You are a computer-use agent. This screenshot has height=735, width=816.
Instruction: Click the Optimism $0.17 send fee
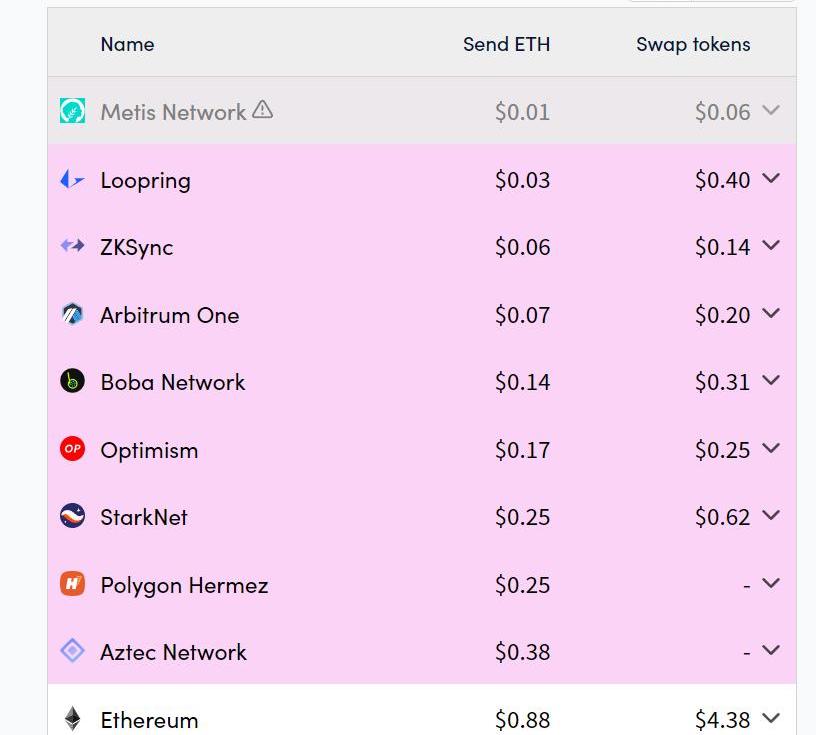point(522,450)
